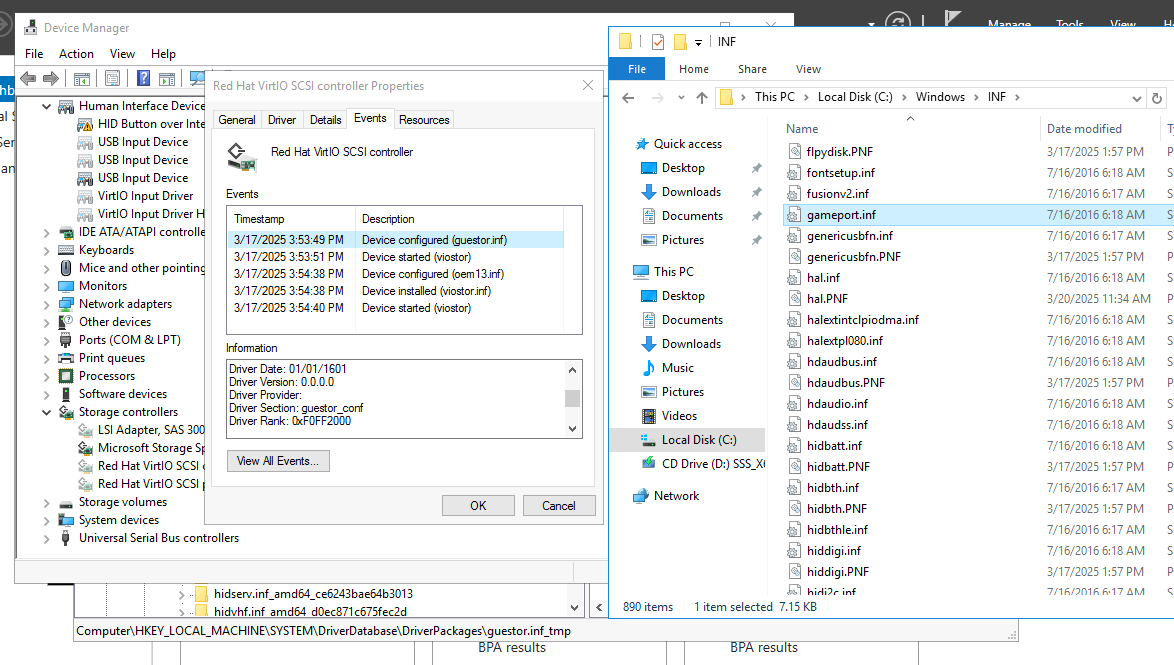Image resolution: width=1174 pixels, height=665 pixels.
Task: Click Up arrow in INF Explorer window
Action: pos(702,97)
